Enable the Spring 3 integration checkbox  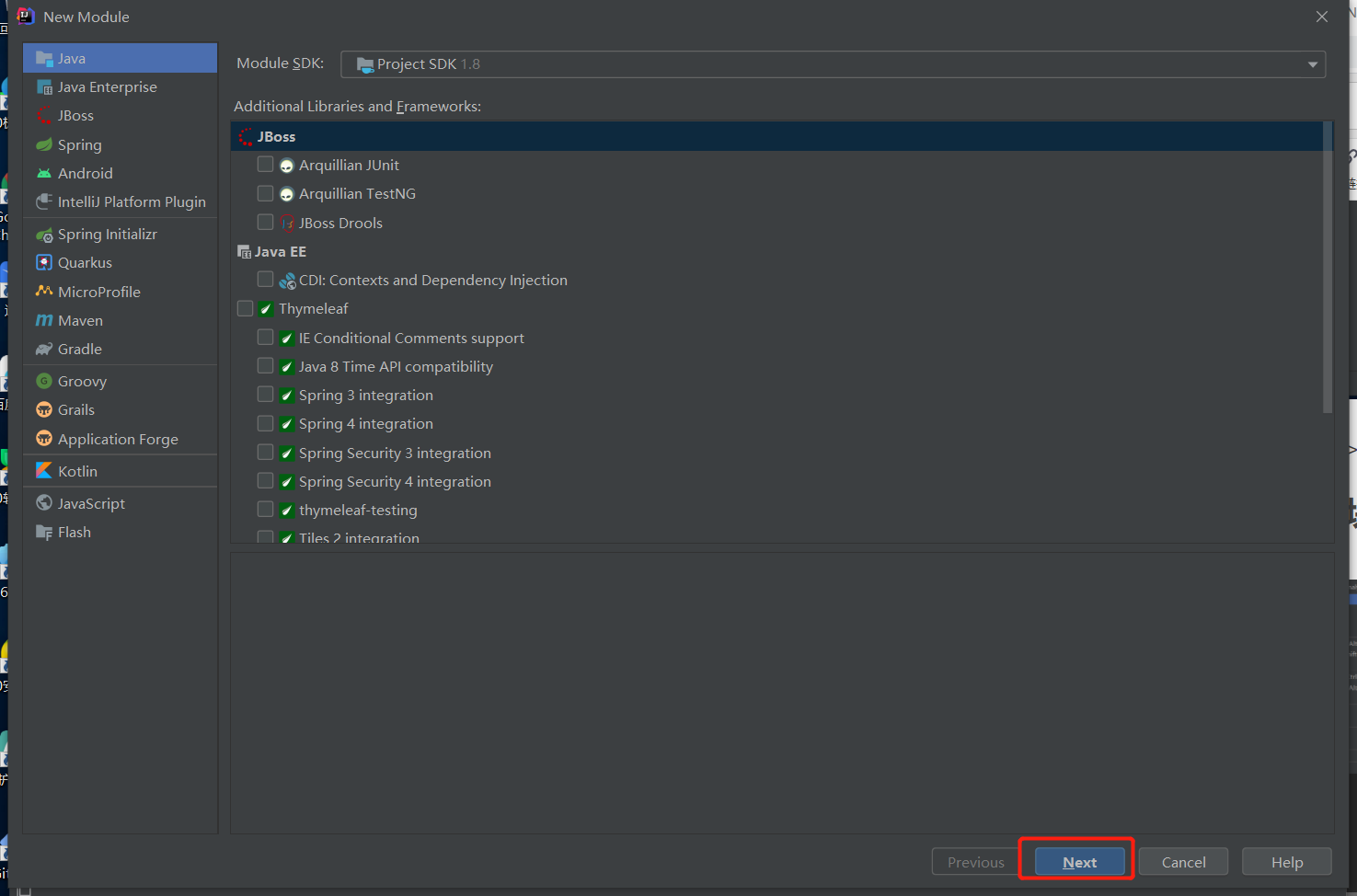(265, 395)
